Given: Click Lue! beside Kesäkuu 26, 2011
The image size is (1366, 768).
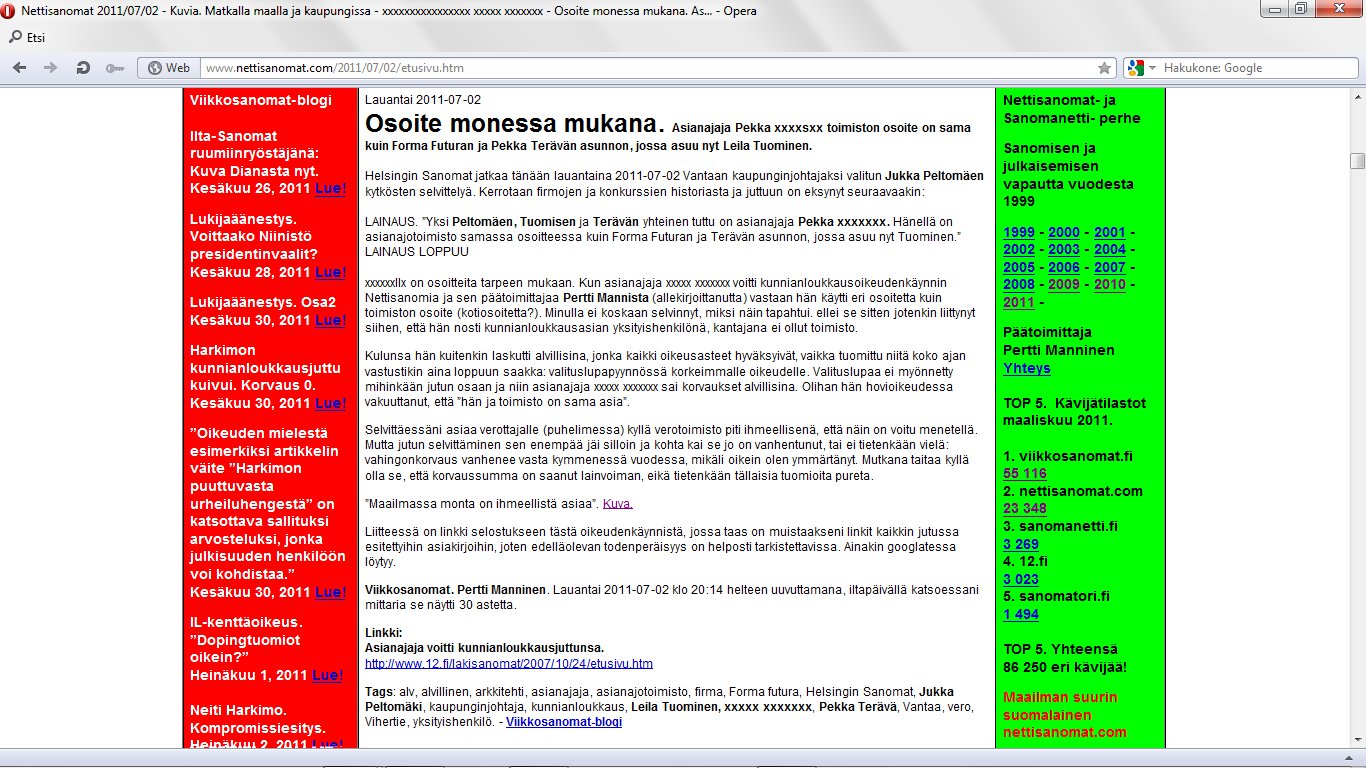Looking at the screenshot, I should [330, 188].
